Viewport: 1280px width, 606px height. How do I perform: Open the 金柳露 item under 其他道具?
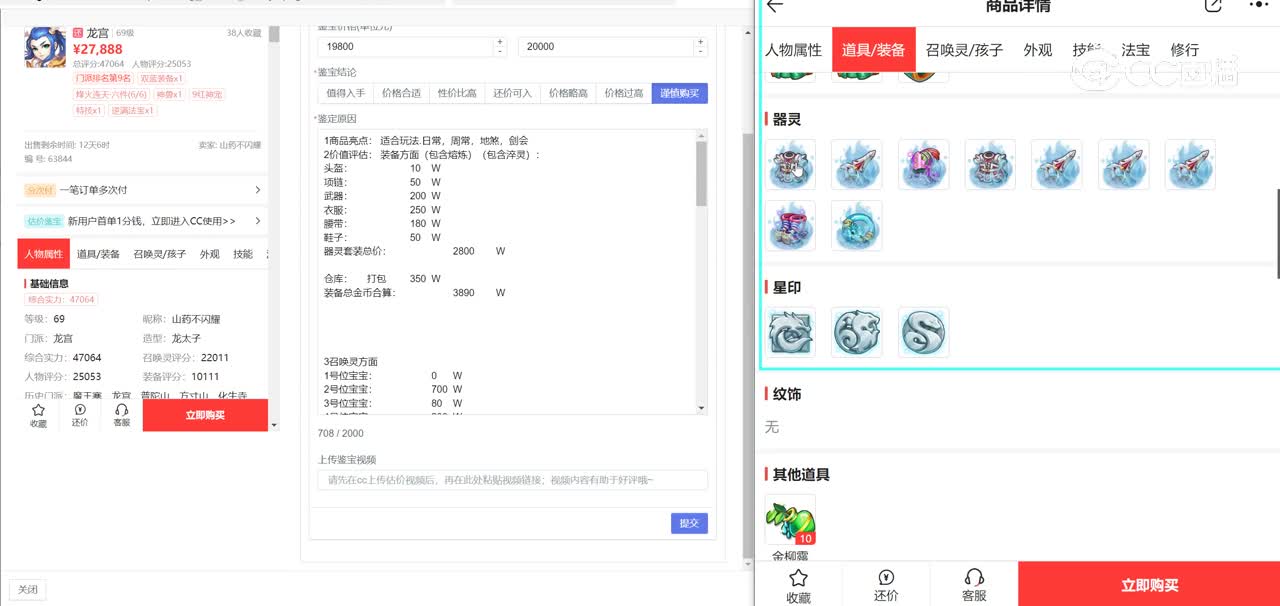790,520
